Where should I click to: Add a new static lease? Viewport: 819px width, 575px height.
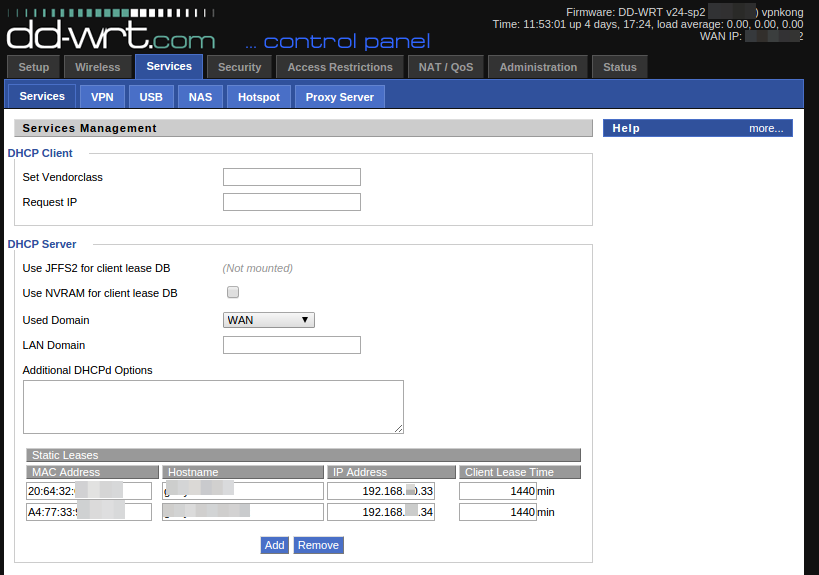point(274,545)
